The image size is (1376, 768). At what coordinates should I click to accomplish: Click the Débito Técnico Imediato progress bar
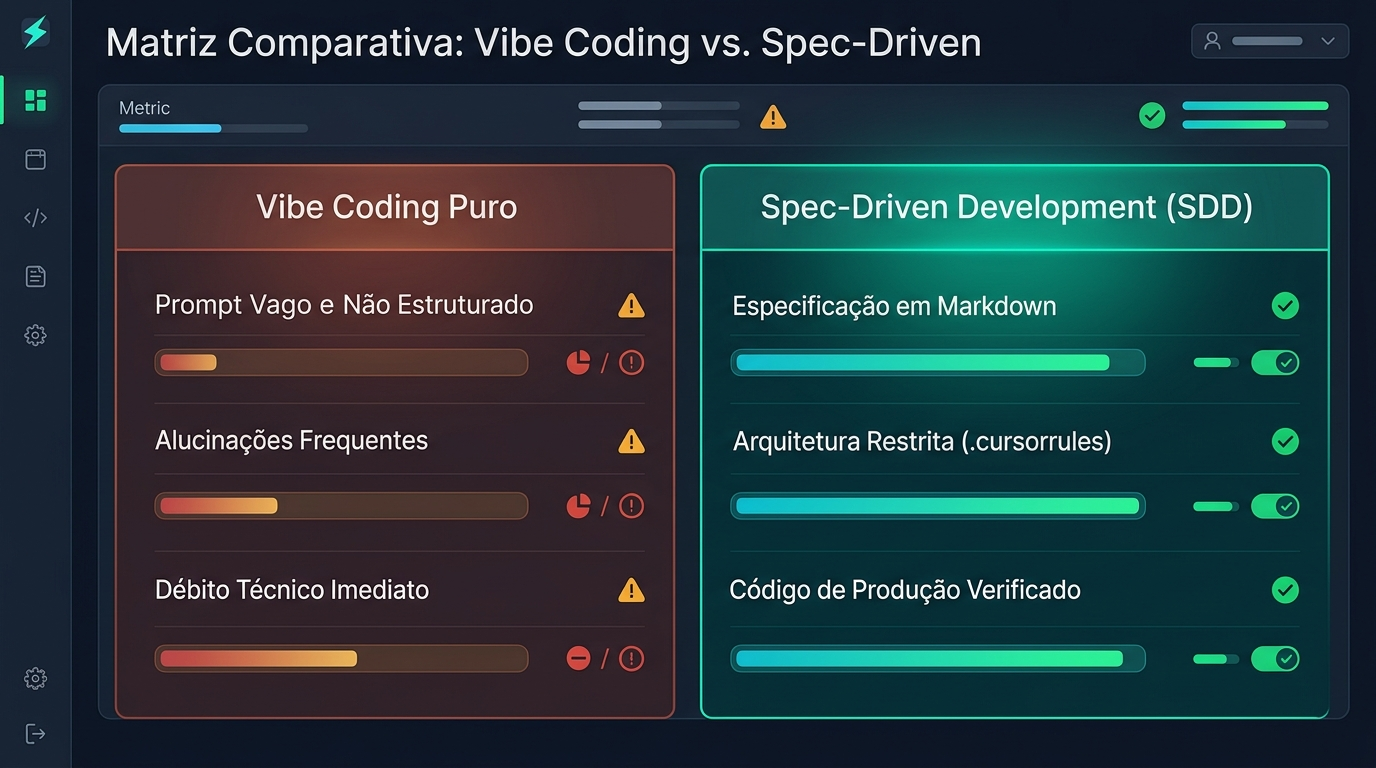tap(341, 658)
